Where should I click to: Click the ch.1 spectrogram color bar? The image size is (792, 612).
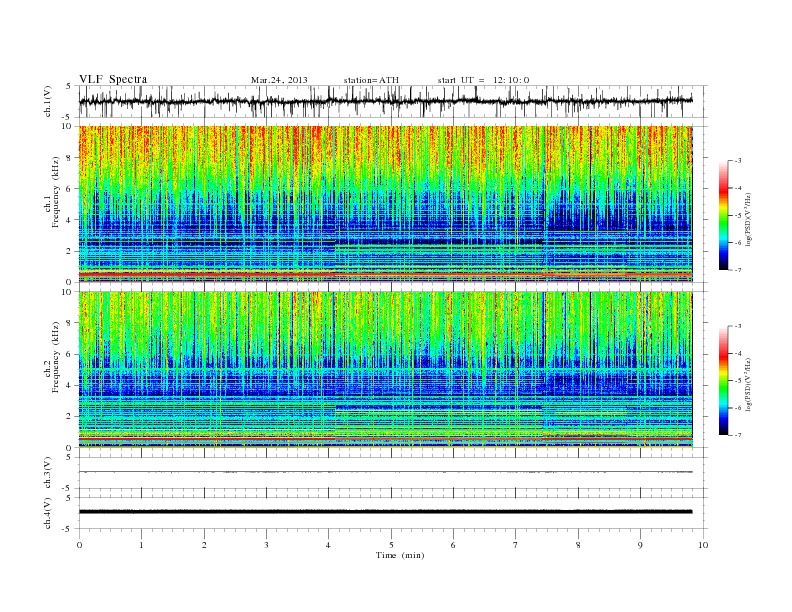click(723, 215)
